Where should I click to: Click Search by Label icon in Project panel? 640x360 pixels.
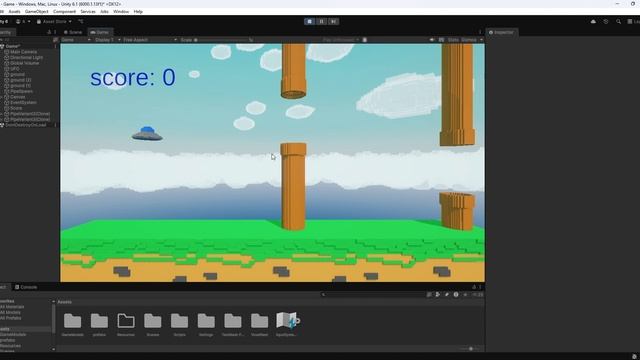click(447, 294)
